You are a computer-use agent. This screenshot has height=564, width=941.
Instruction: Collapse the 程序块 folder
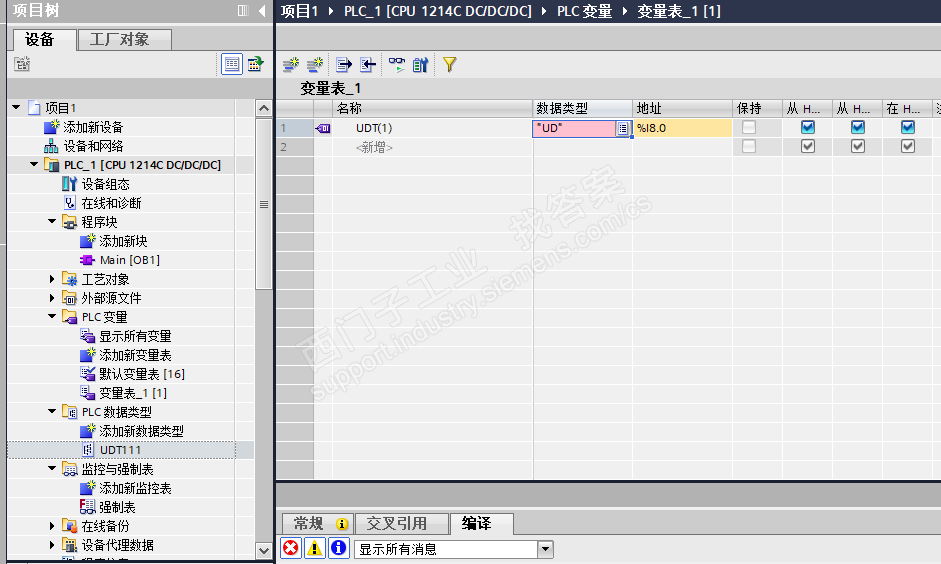coord(52,221)
